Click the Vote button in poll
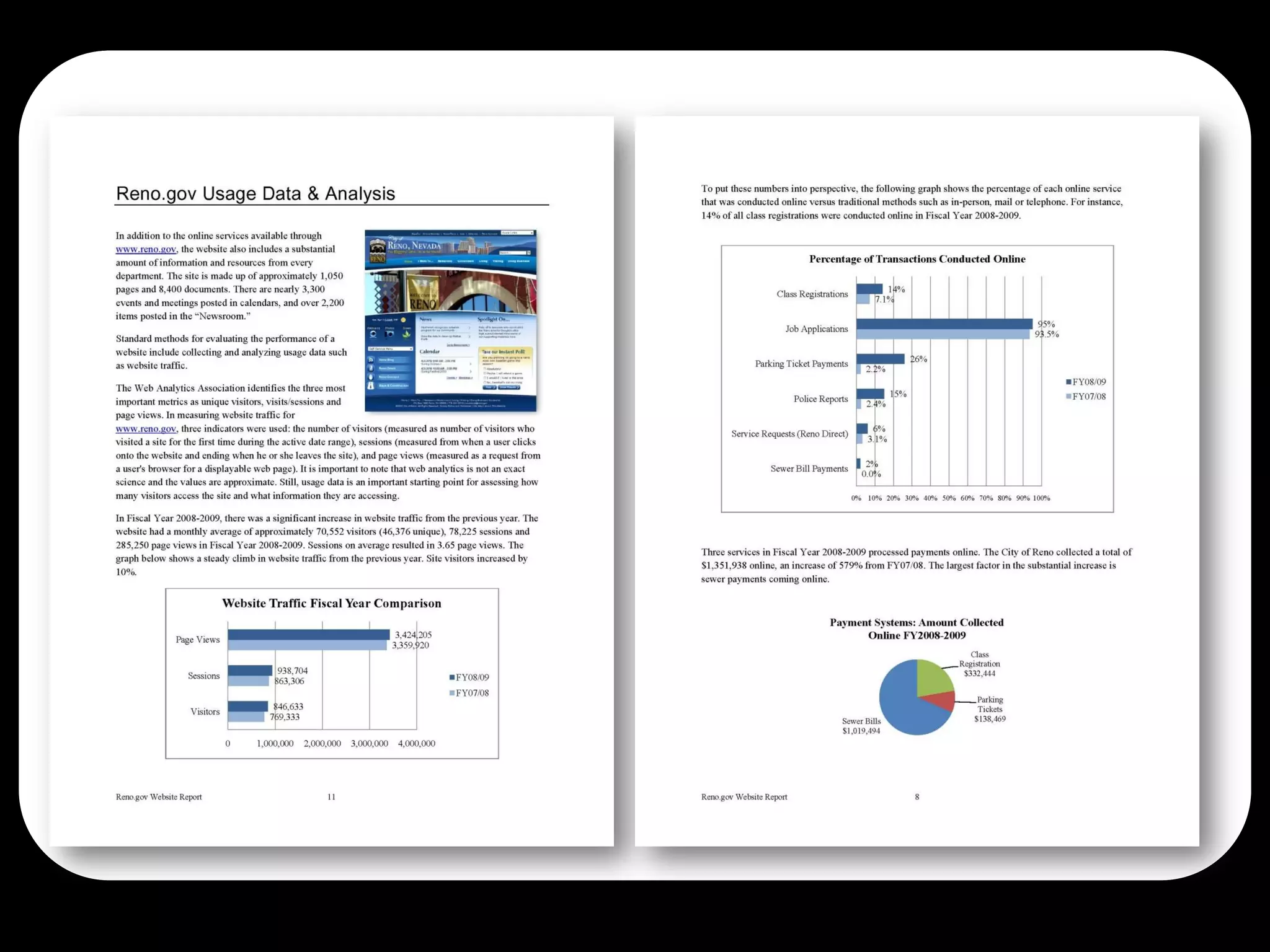1270x952 pixels. point(489,387)
